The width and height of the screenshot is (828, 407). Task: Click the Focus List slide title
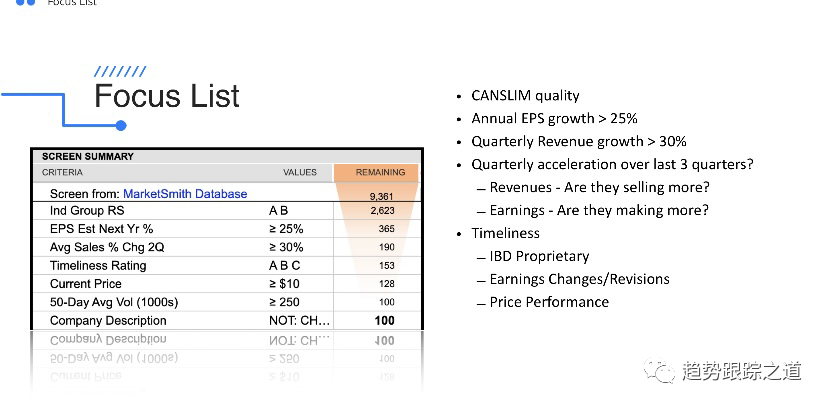click(x=167, y=96)
